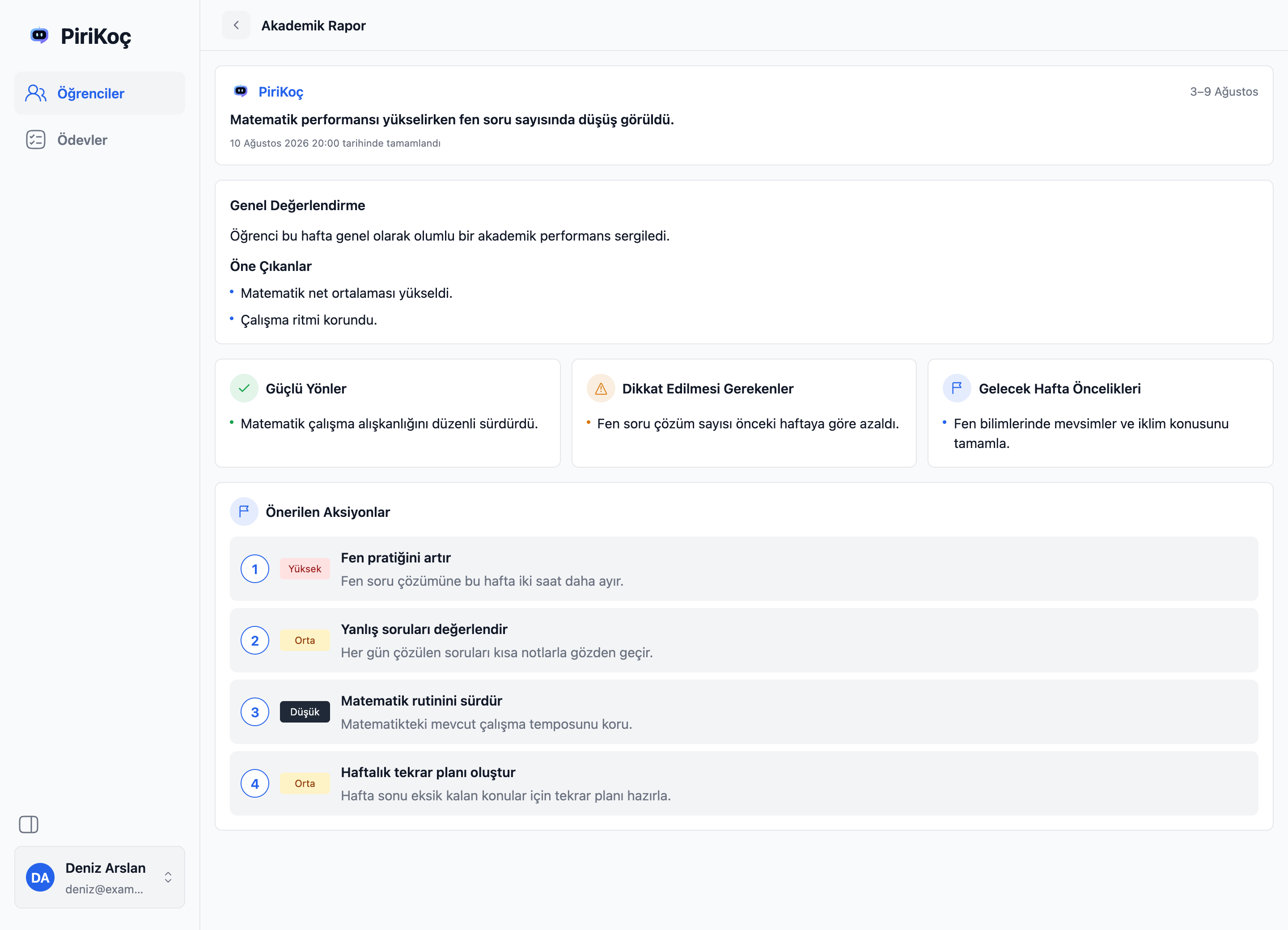1288x930 pixels.
Task: Click 'Matematik net ortalaması yükseldi.' bullet
Action: tap(347, 293)
